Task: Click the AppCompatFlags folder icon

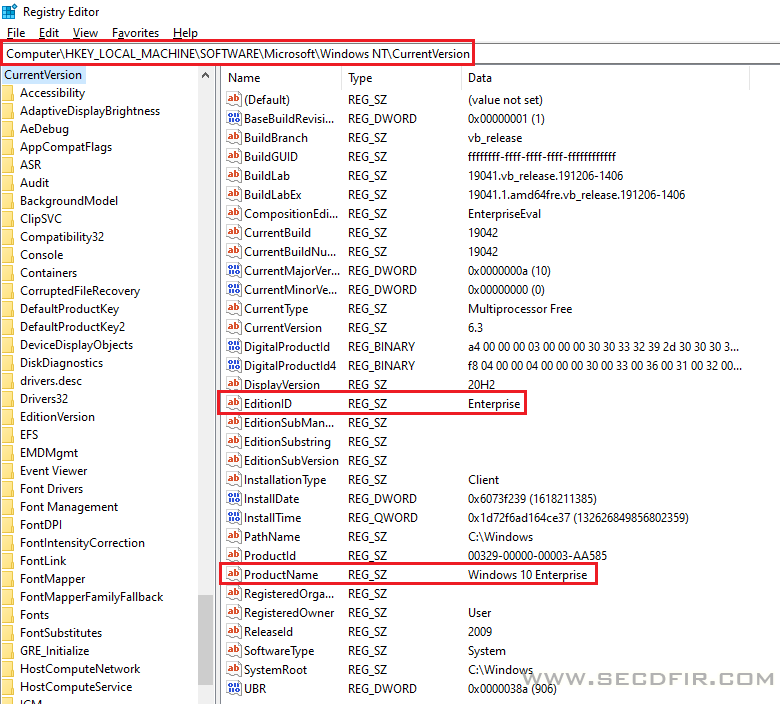Action: [8, 147]
